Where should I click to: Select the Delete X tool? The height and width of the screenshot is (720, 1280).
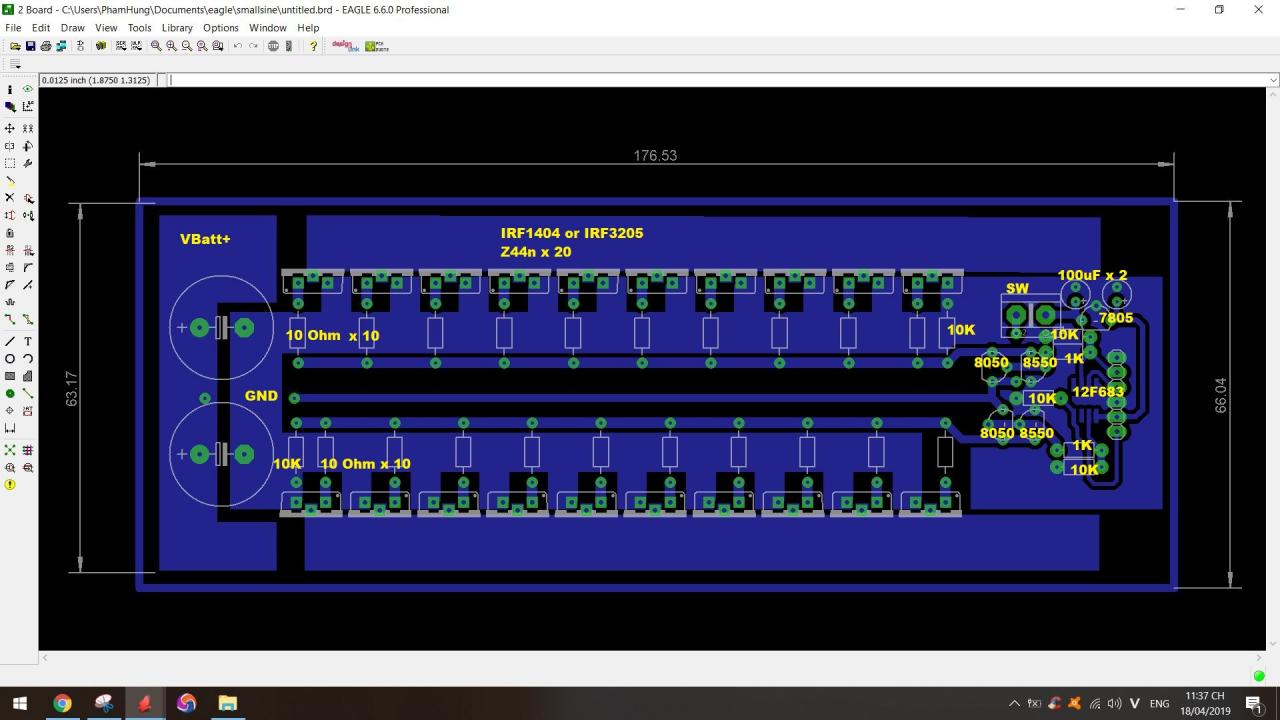[x=10, y=198]
